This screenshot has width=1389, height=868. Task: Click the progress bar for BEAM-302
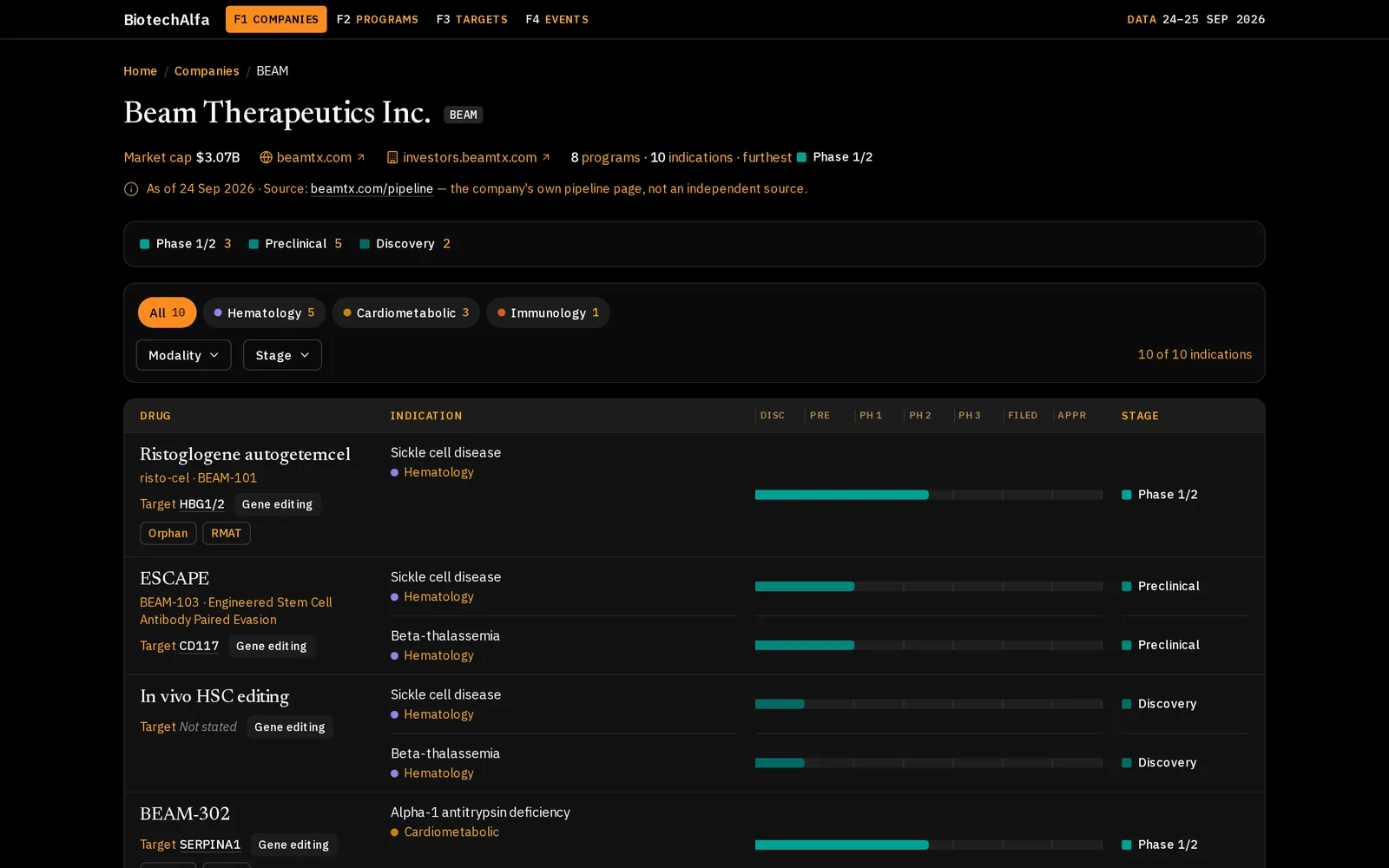929,845
